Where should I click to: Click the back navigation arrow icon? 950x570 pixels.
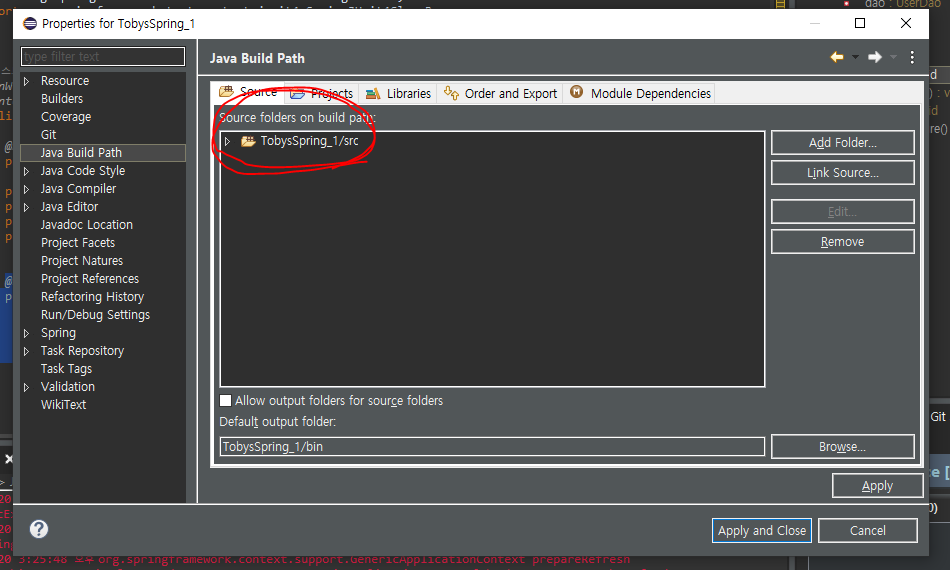coord(837,57)
